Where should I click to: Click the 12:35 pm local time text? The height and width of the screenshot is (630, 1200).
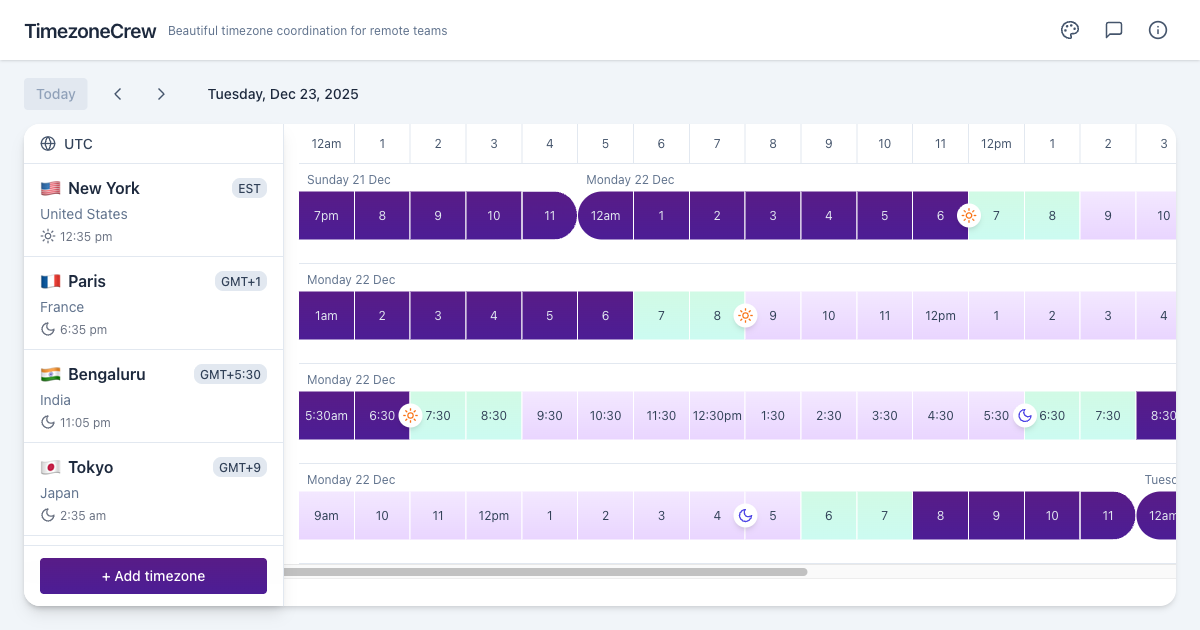tap(86, 237)
